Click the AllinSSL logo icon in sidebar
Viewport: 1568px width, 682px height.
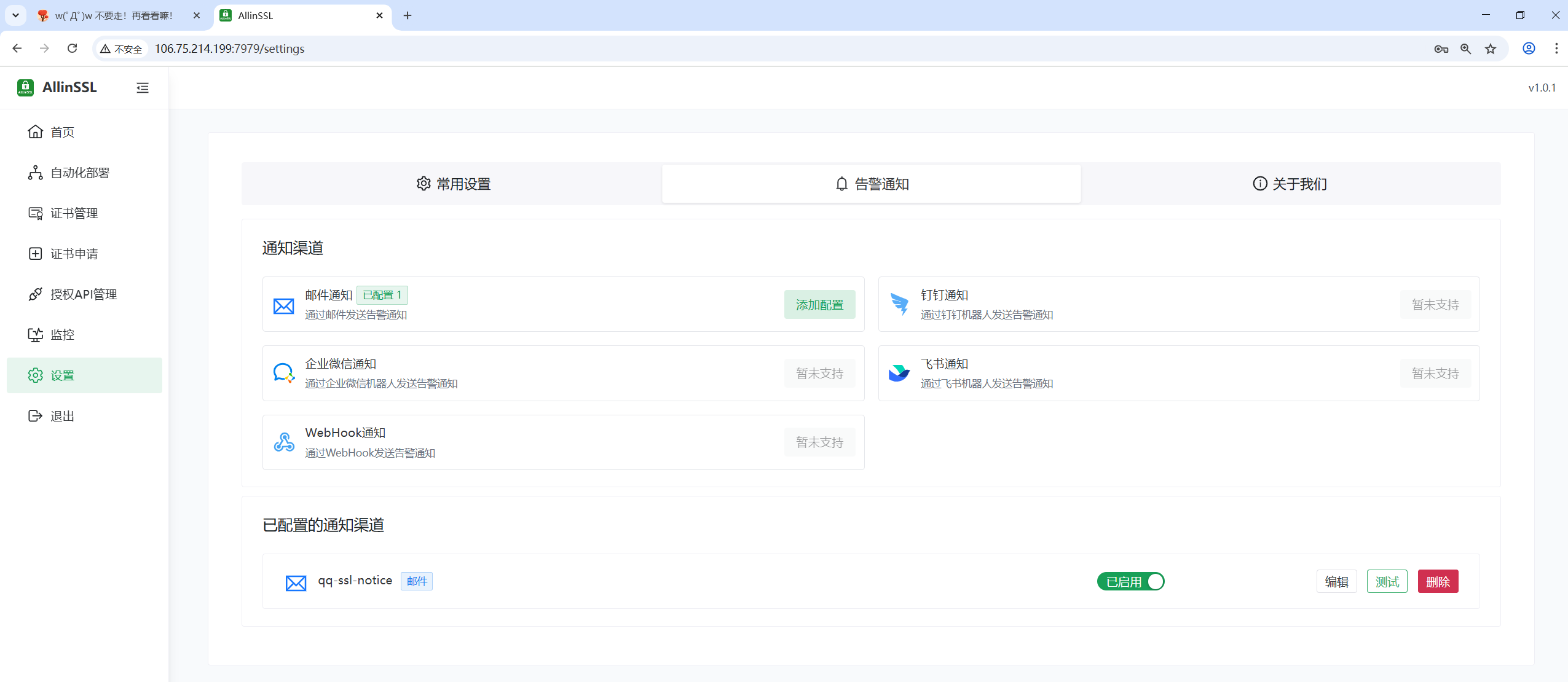coord(25,88)
